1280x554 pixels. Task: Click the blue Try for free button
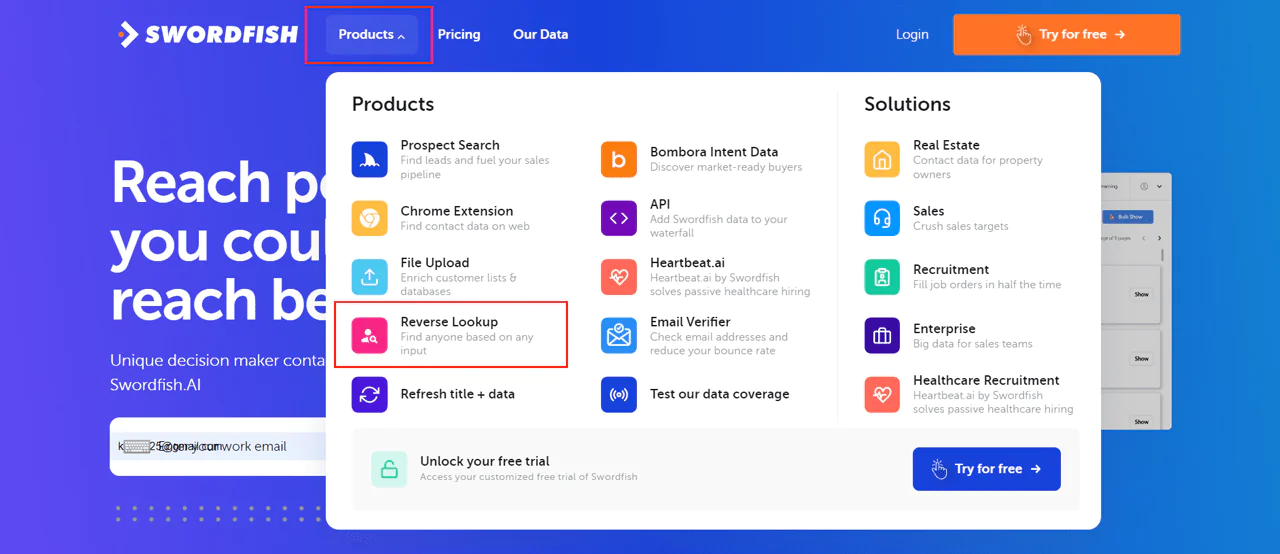(987, 469)
